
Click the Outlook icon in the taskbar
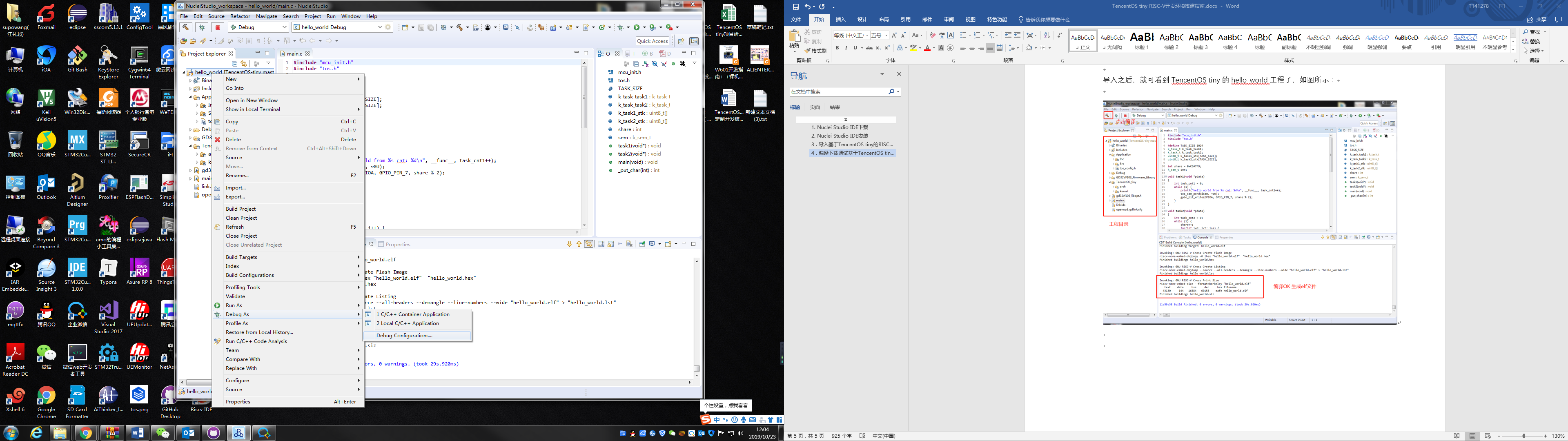point(187,432)
